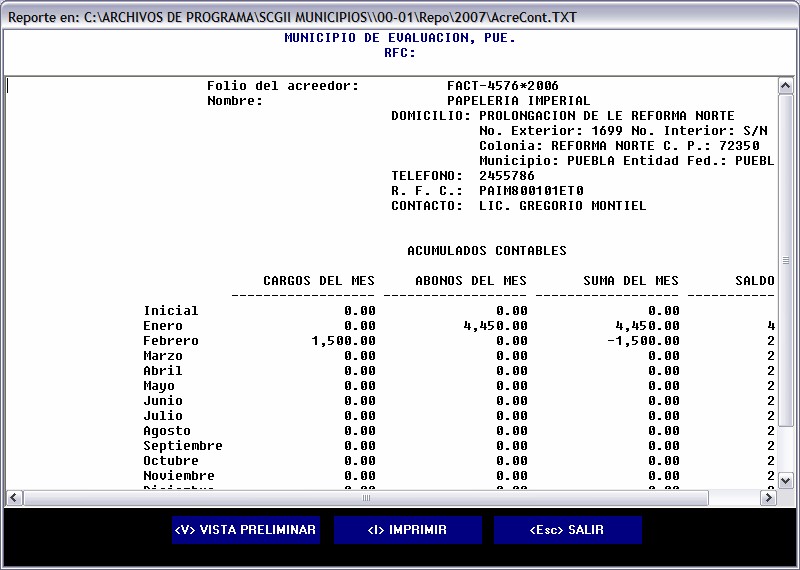This screenshot has width=800, height=570.
Task: Click the Abril row label
Action: (x=163, y=370)
